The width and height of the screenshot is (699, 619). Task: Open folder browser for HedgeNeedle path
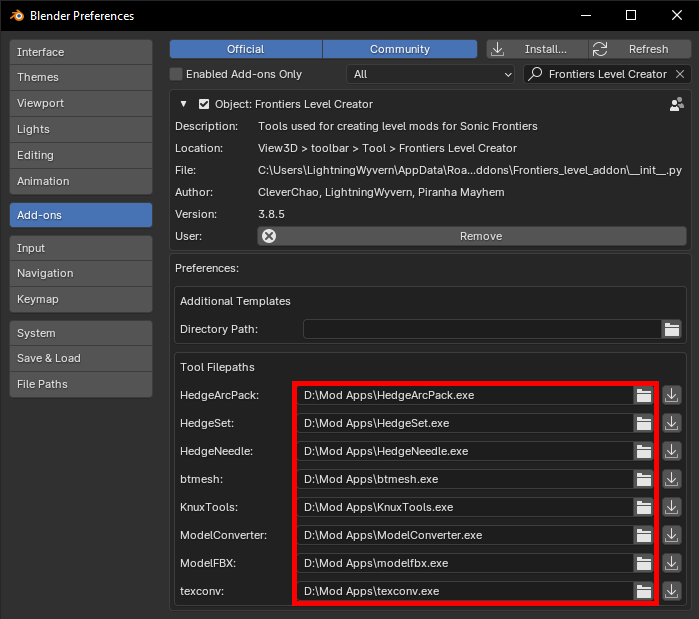coord(643,451)
